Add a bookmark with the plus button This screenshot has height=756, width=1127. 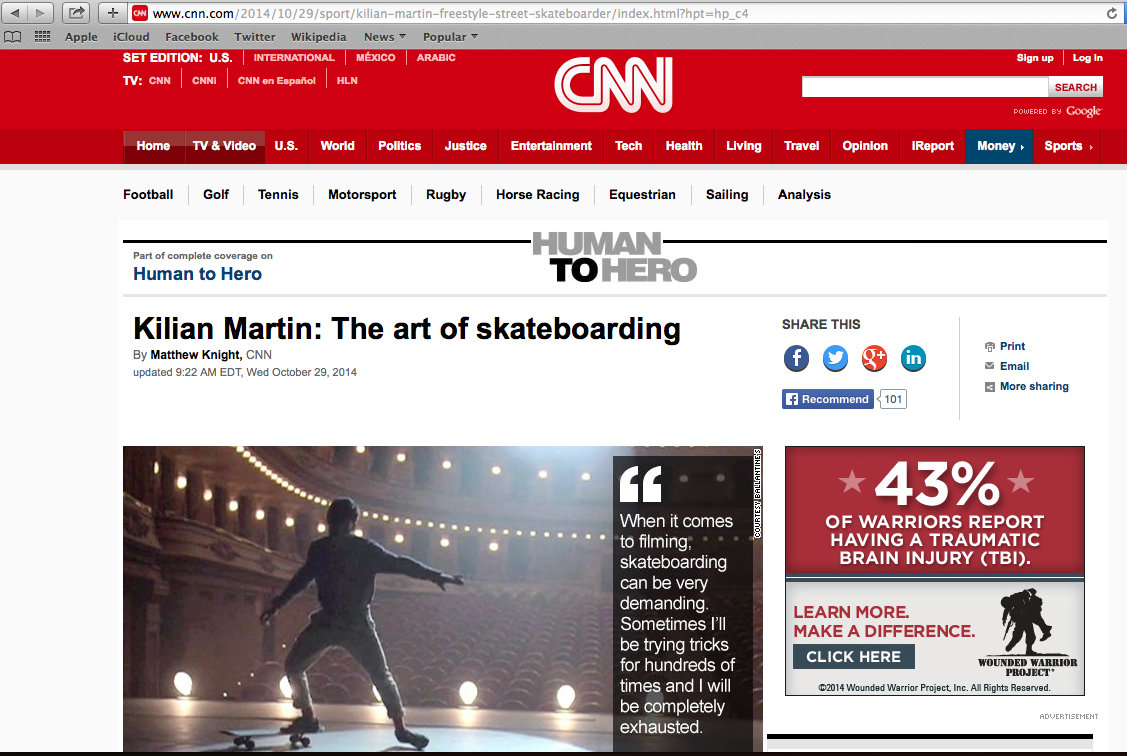pyautogui.click(x=113, y=13)
